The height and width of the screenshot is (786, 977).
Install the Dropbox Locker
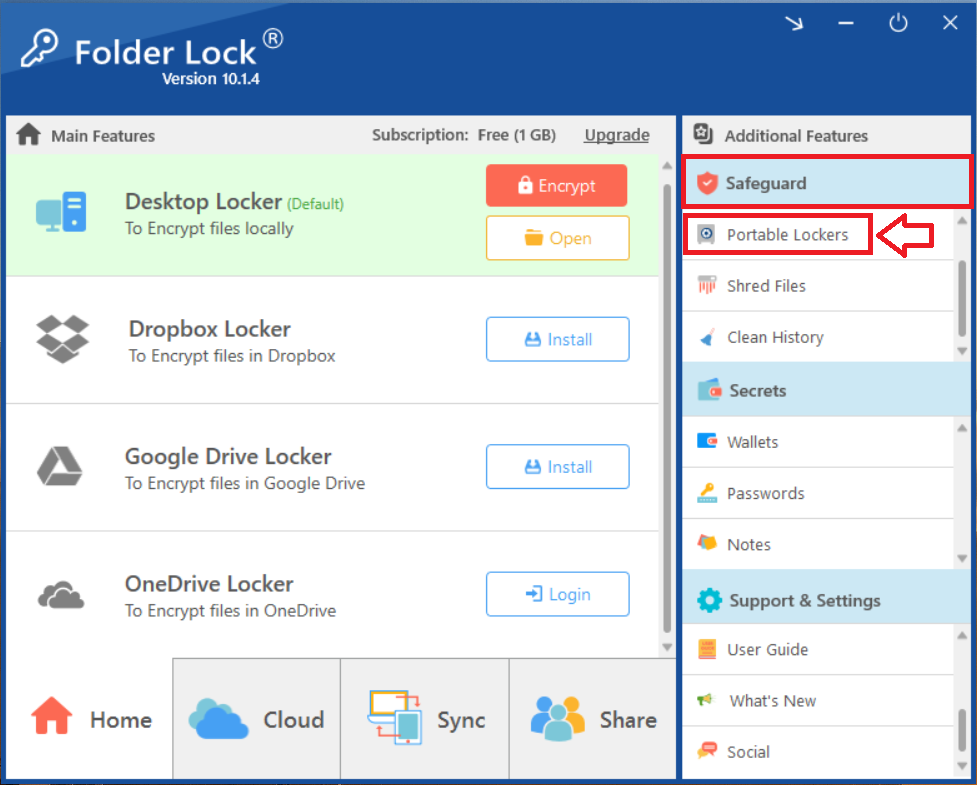coord(558,339)
